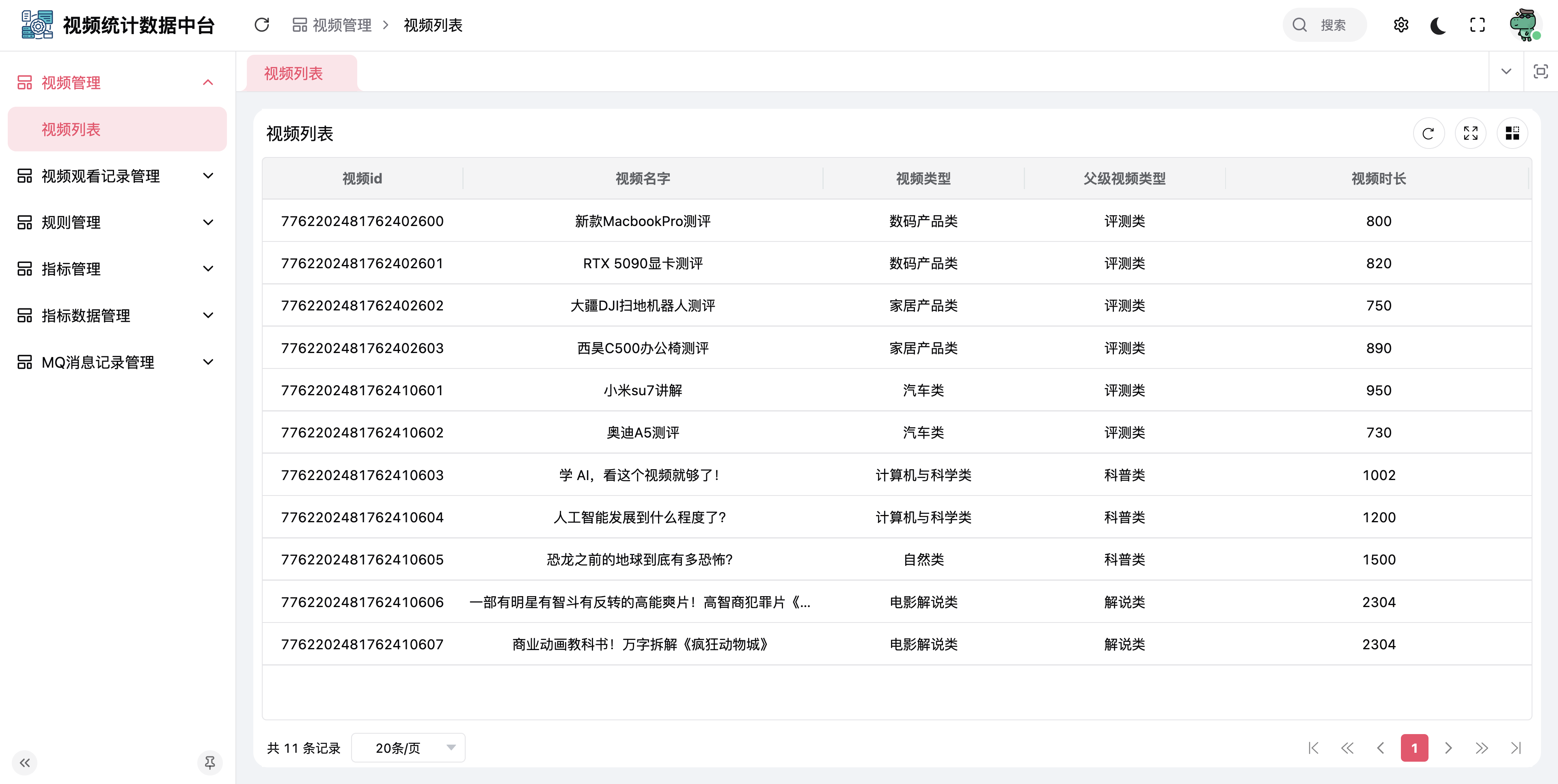The image size is (1558, 784).
Task: Collapse the sidebar with double-arrow icon
Action: [24, 763]
